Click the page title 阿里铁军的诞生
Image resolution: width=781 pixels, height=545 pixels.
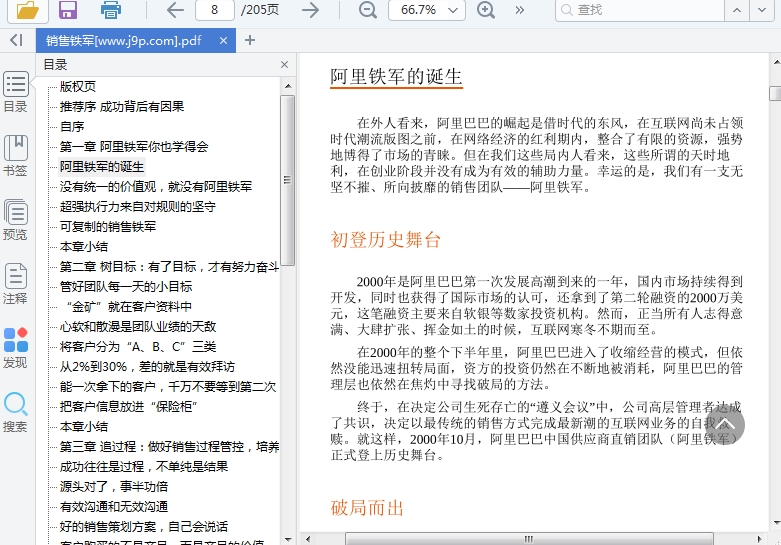pos(396,77)
